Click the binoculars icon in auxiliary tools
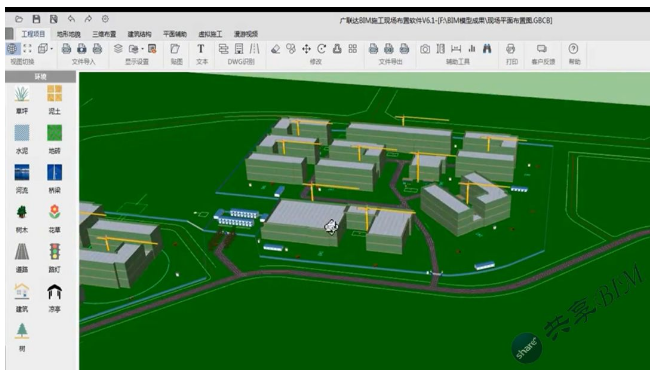 coord(487,49)
